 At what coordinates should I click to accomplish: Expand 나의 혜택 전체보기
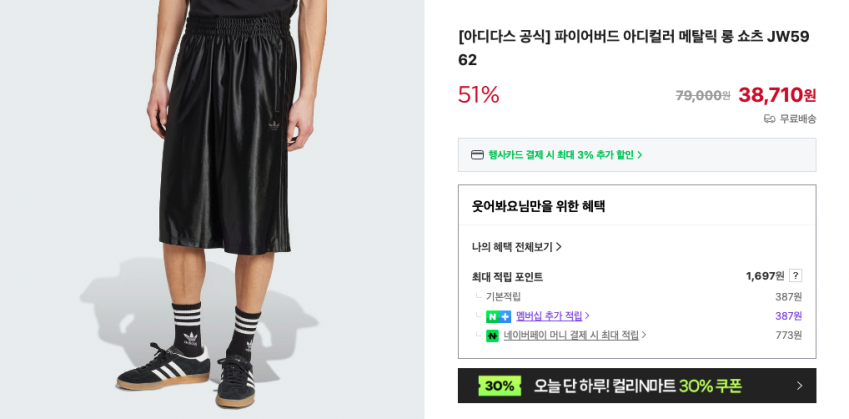(x=516, y=247)
